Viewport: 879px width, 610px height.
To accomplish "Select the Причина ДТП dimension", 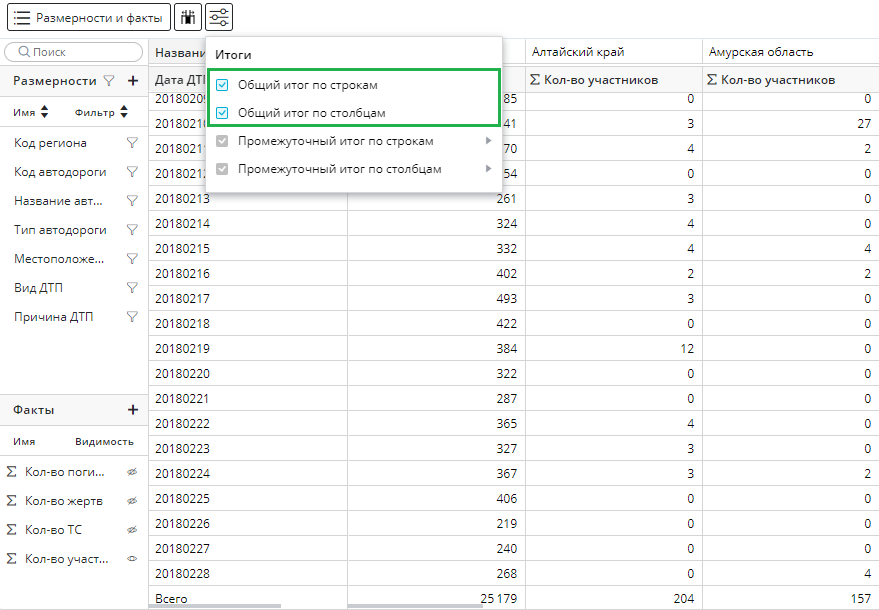I will pos(53,317).
